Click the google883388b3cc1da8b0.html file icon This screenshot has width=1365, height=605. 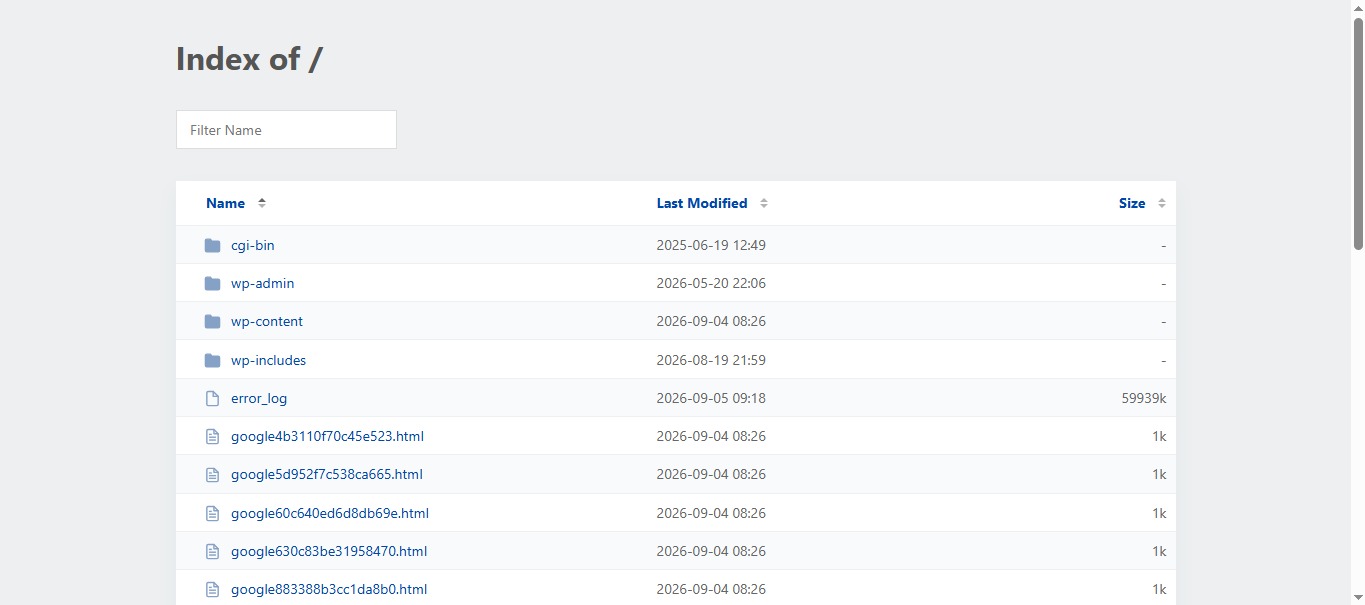click(x=212, y=589)
